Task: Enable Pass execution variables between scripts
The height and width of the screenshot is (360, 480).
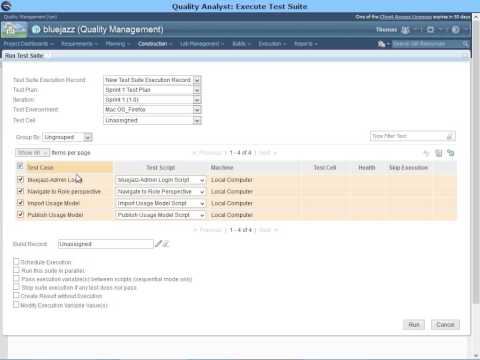Action: [16, 278]
